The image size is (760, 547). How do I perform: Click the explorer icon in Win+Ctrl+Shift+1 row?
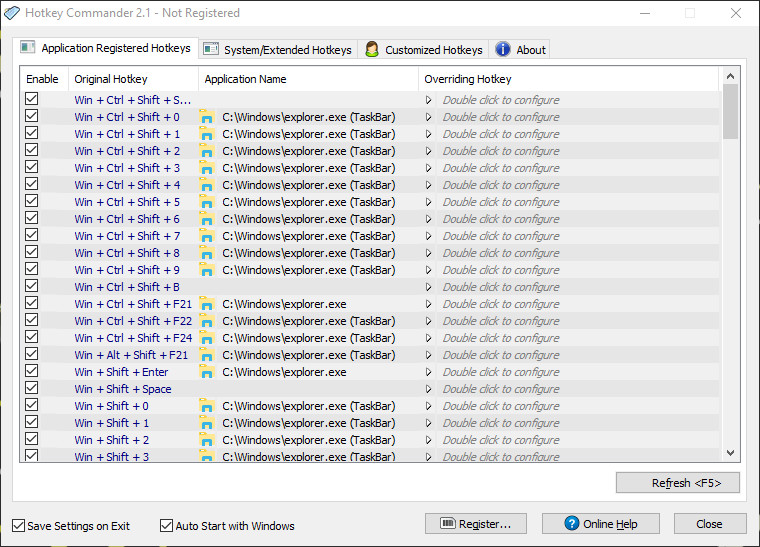tap(206, 134)
